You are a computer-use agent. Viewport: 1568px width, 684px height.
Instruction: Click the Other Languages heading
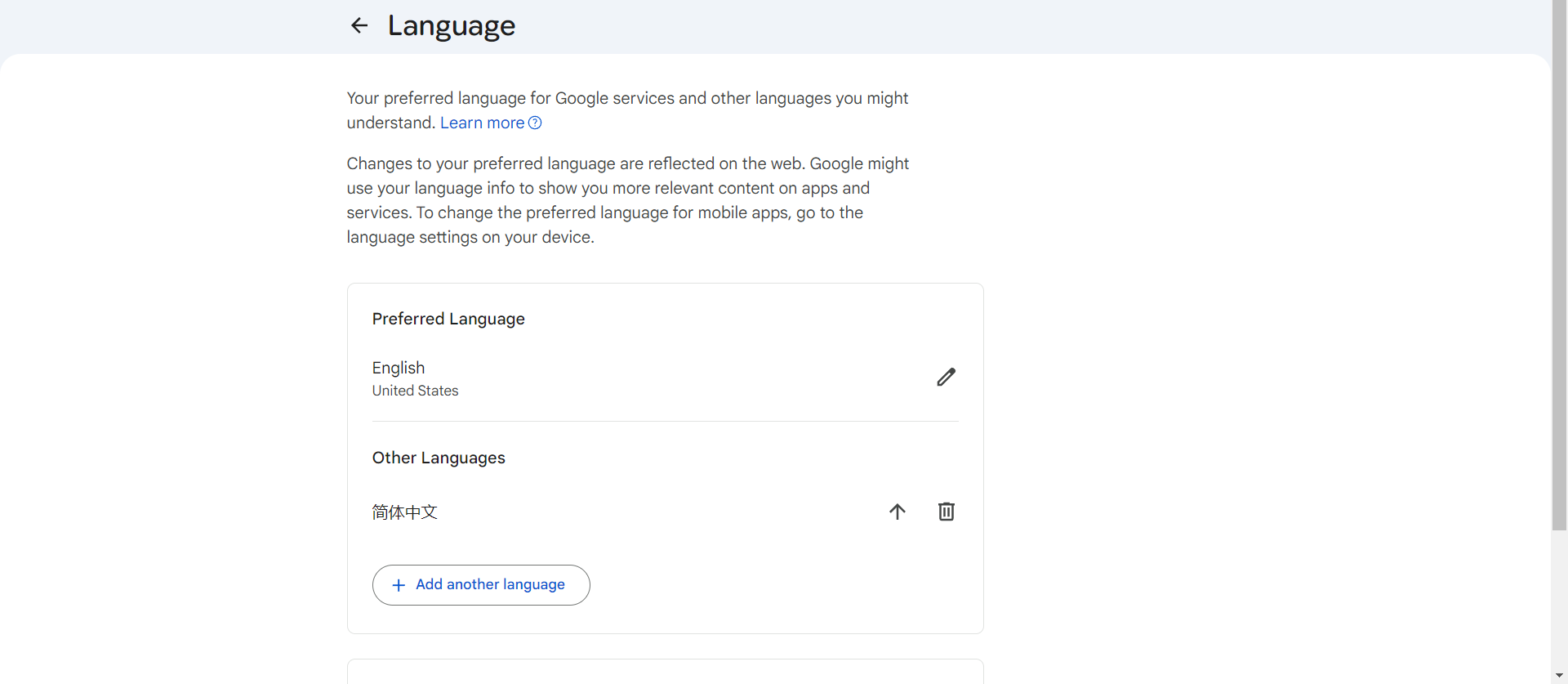click(x=439, y=458)
